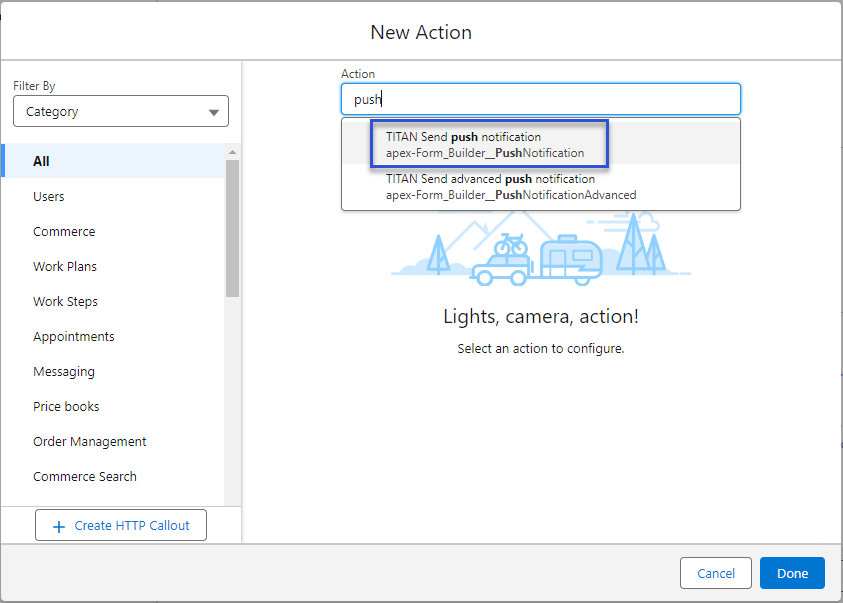Select Commerce Search category
Viewport: 843px width, 603px height.
pos(85,477)
